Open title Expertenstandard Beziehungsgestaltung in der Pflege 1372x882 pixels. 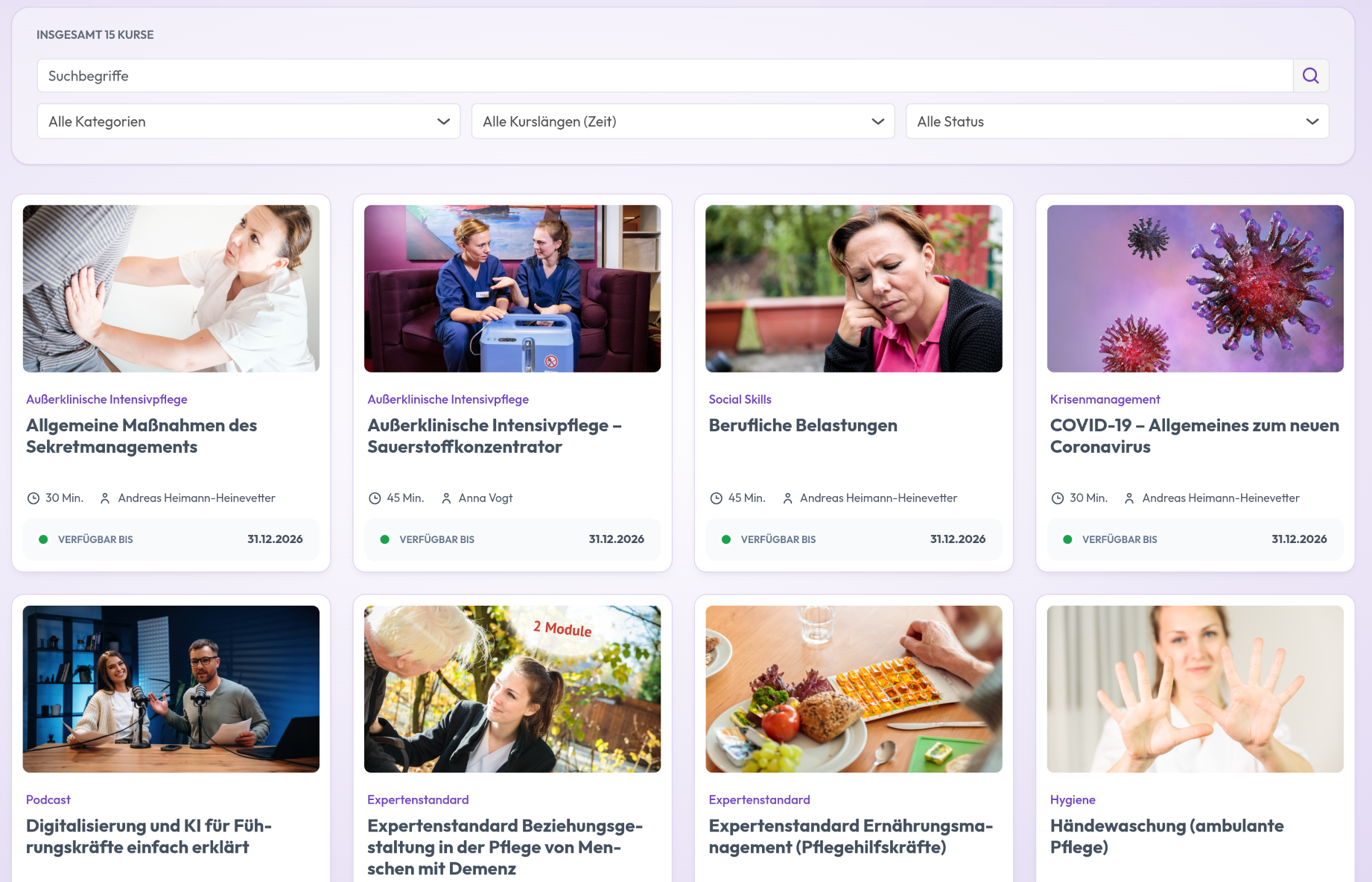(505, 847)
